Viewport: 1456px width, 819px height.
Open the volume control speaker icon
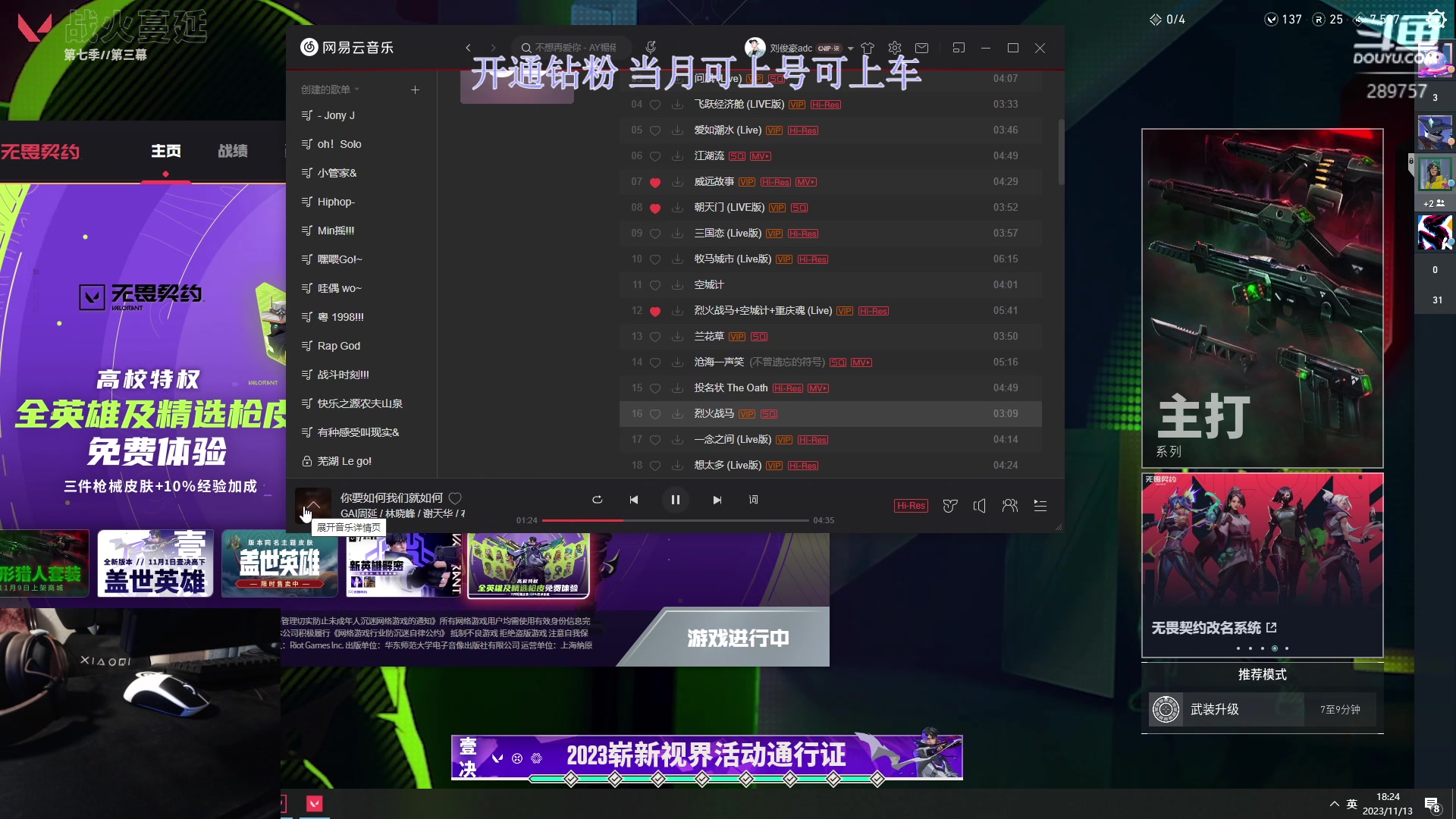979,506
